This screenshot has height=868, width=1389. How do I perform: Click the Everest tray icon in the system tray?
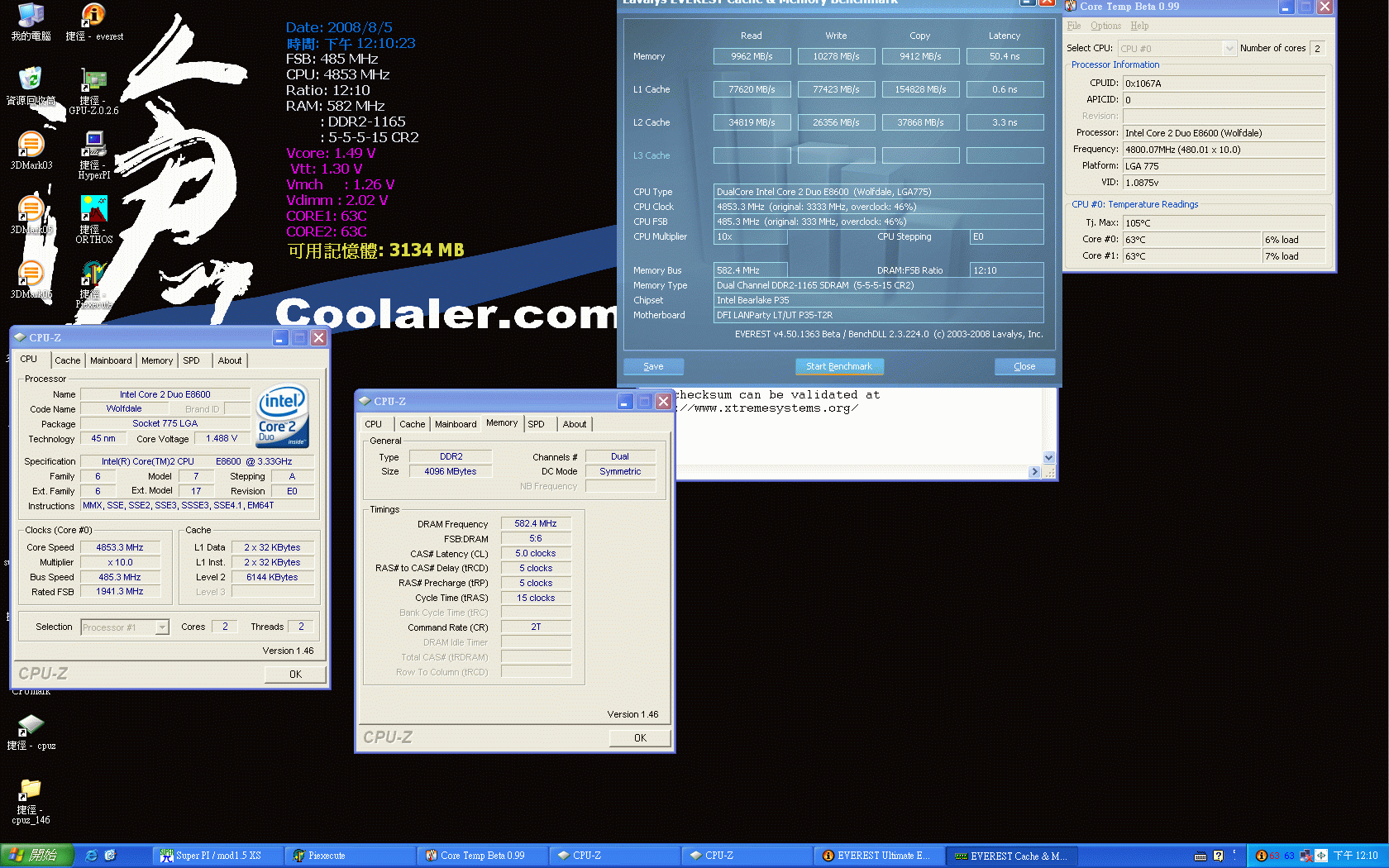pos(1262,856)
